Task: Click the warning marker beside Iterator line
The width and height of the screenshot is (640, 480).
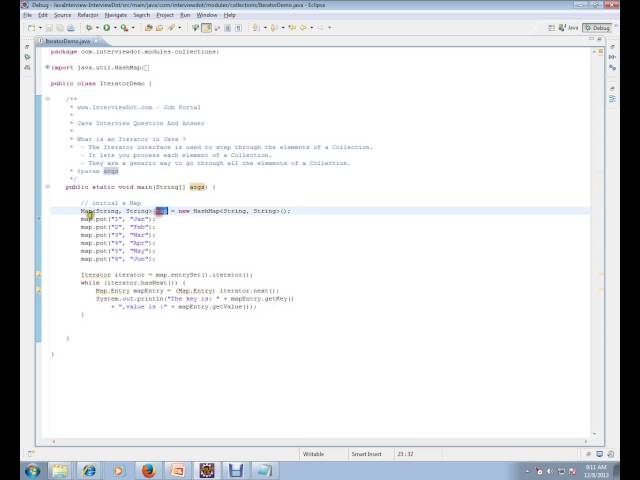Action: [x=39, y=275]
